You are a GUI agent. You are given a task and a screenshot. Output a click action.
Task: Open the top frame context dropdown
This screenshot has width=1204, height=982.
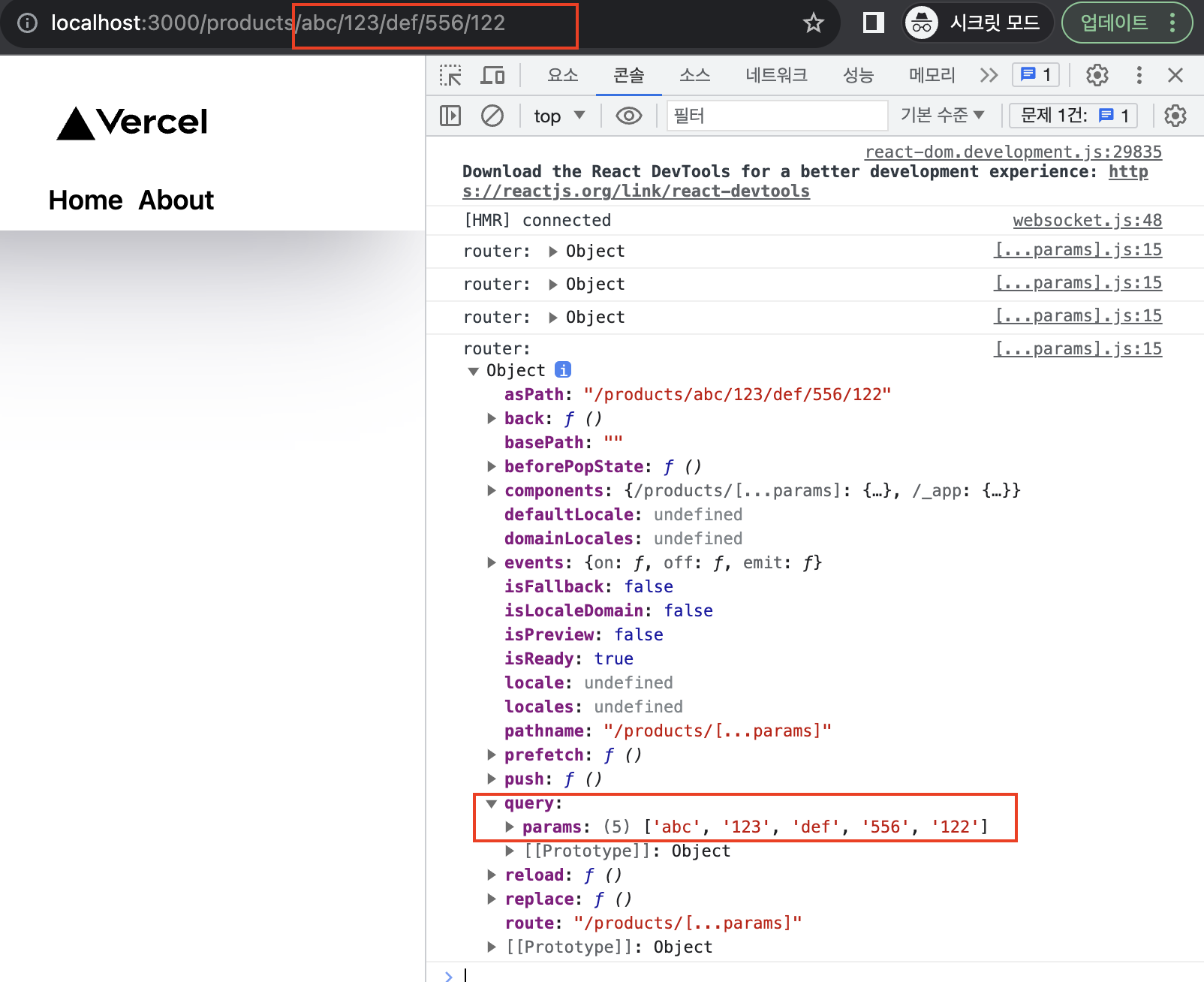pos(558,116)
